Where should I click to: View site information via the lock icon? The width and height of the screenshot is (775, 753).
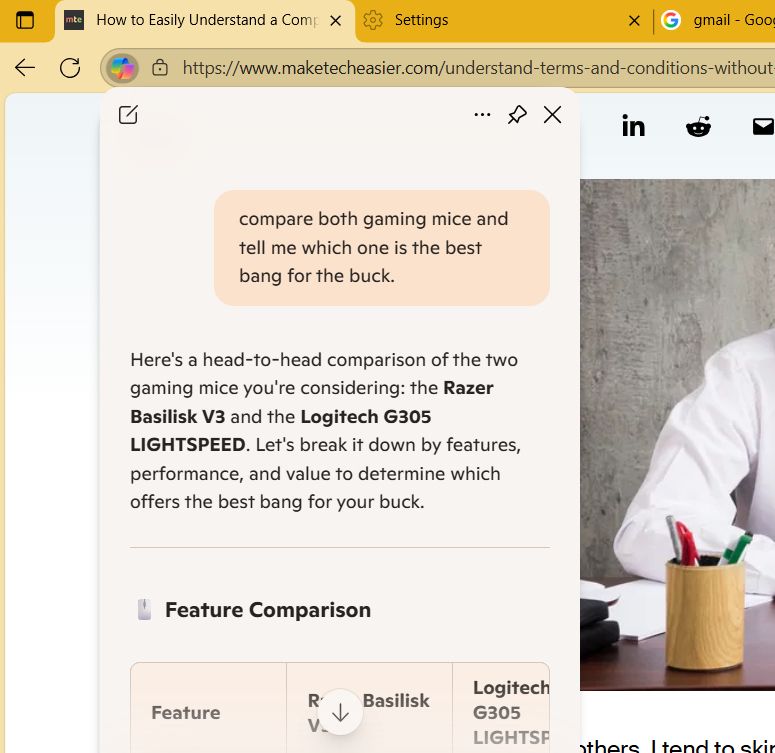tap(160, 68)
